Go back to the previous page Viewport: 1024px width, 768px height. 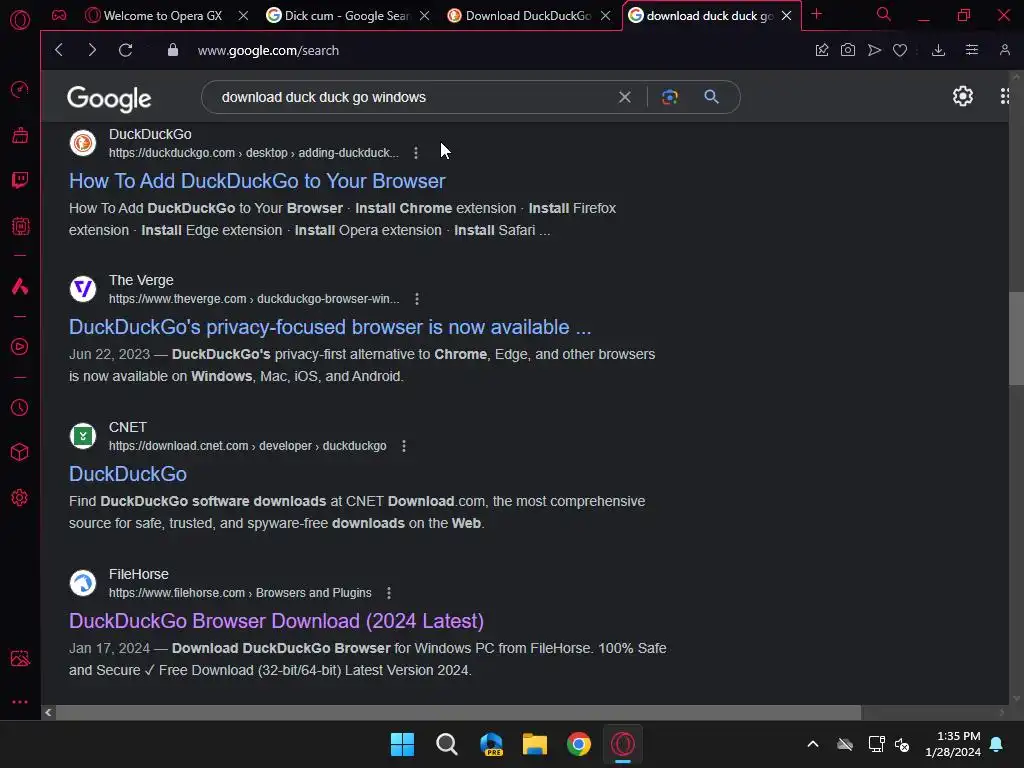[x=59, y=50]
